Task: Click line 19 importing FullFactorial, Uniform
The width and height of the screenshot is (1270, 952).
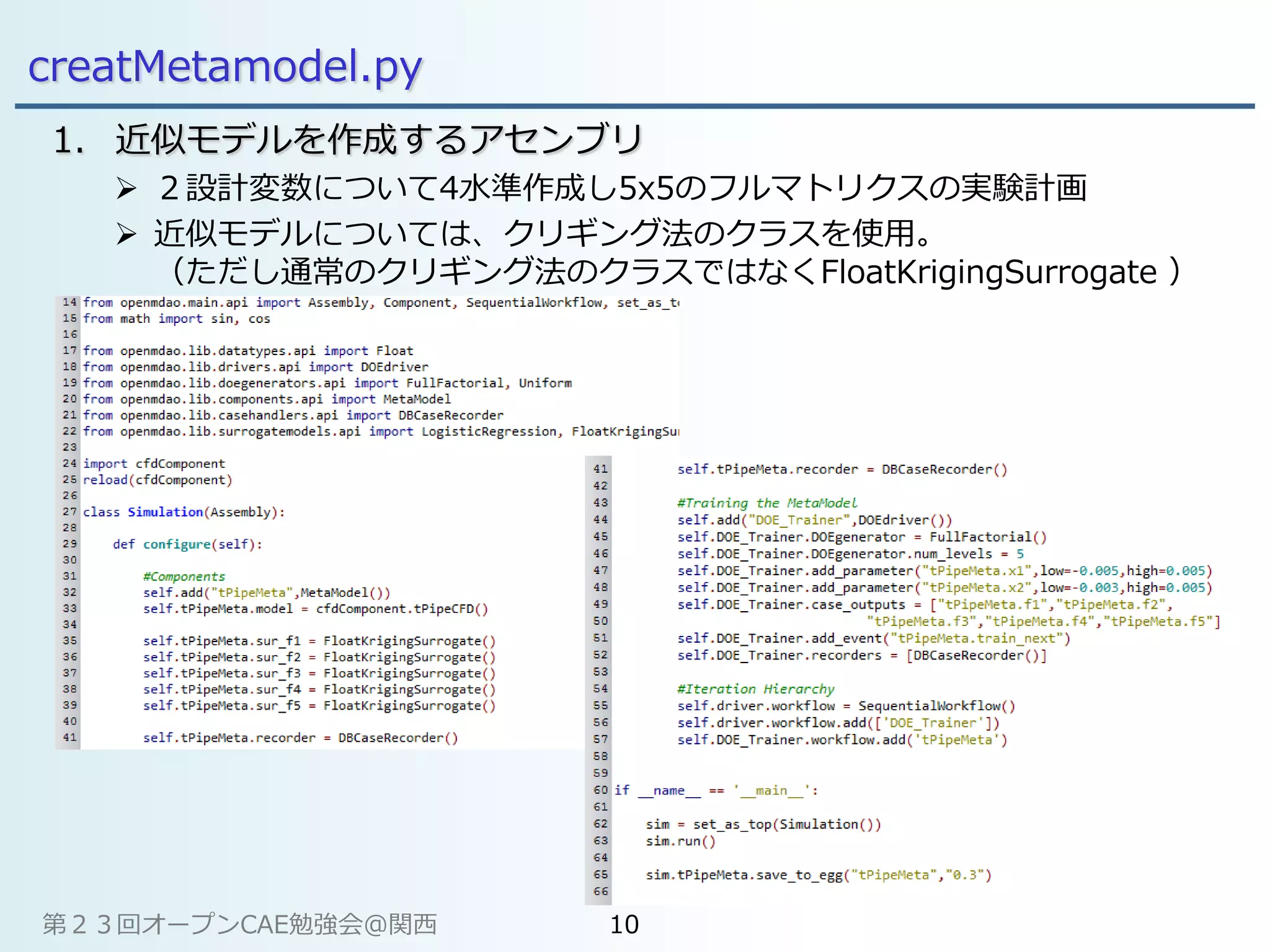Action: point(327,383)
